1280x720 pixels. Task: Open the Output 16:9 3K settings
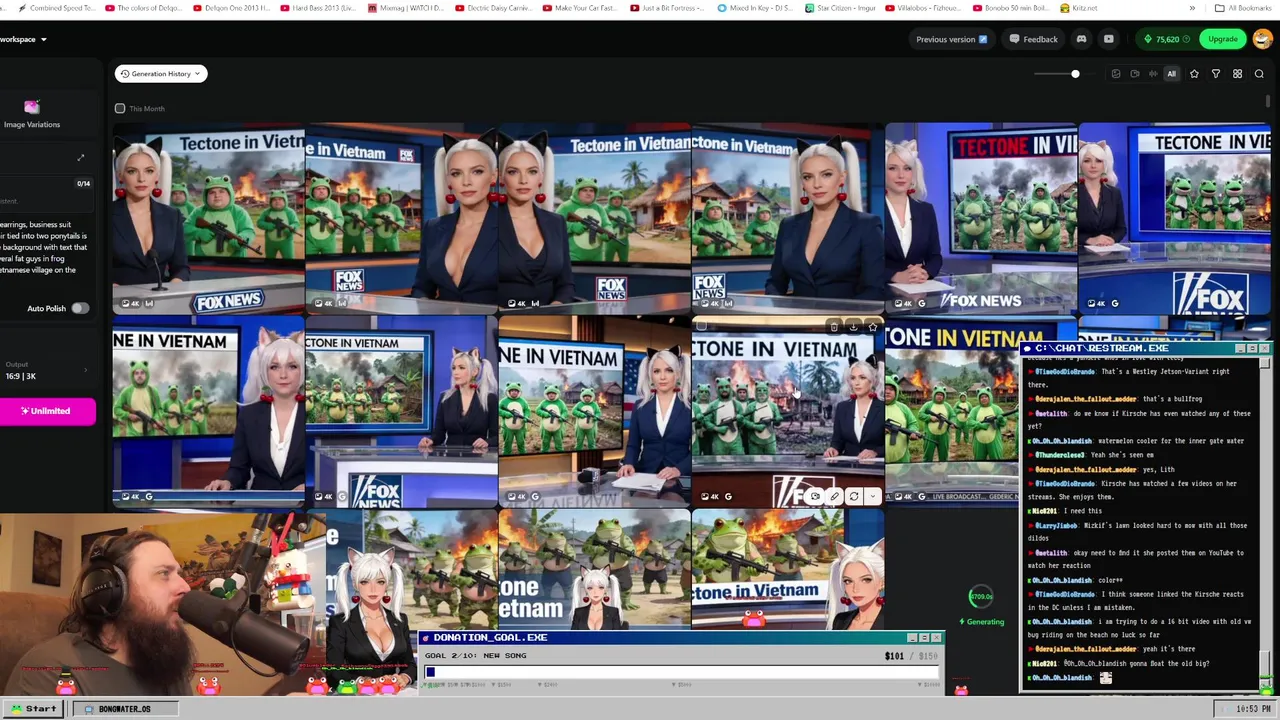tap(44, 371)
